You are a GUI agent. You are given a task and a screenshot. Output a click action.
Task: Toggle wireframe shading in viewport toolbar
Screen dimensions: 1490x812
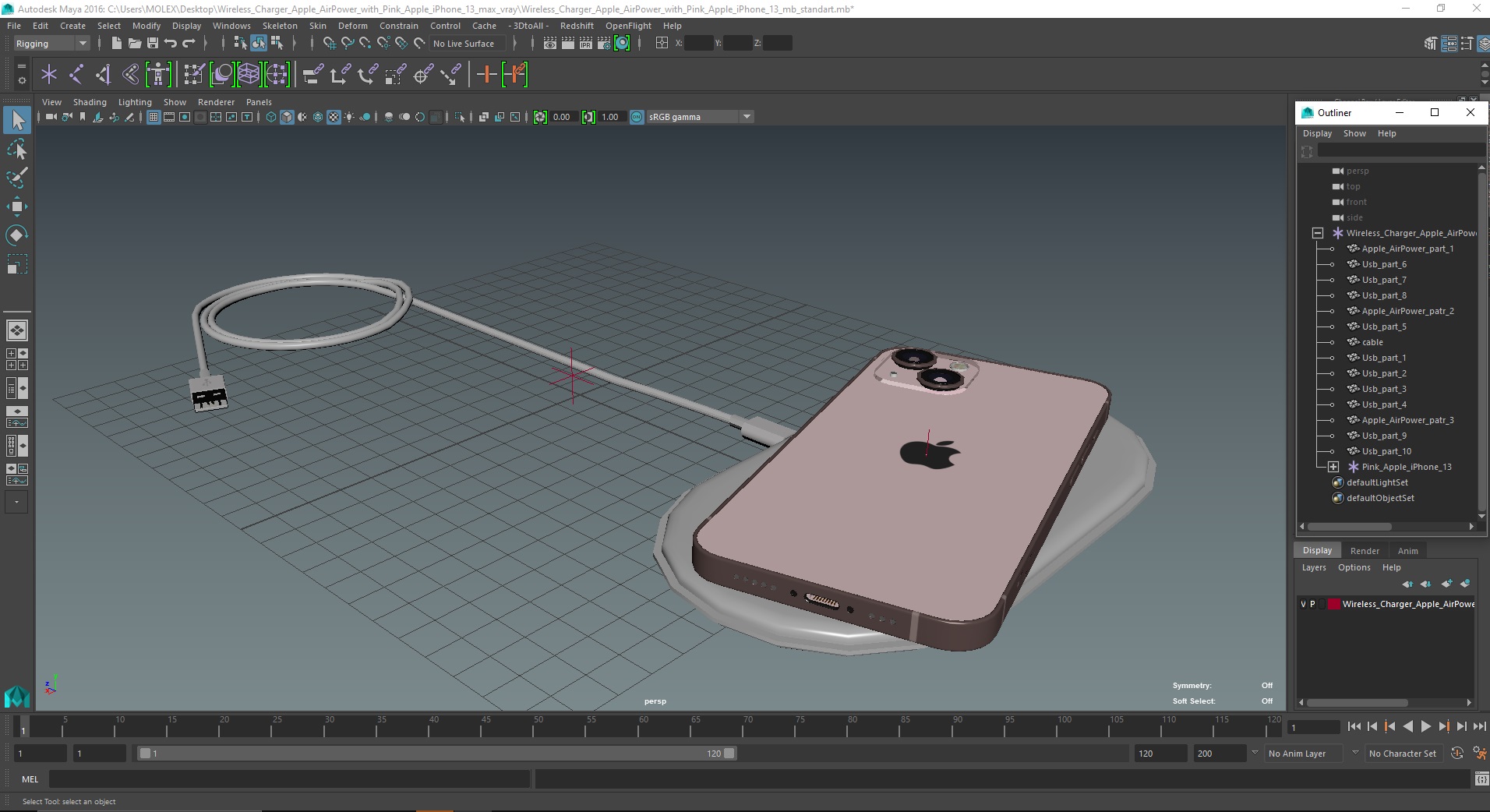coord(271,117)
